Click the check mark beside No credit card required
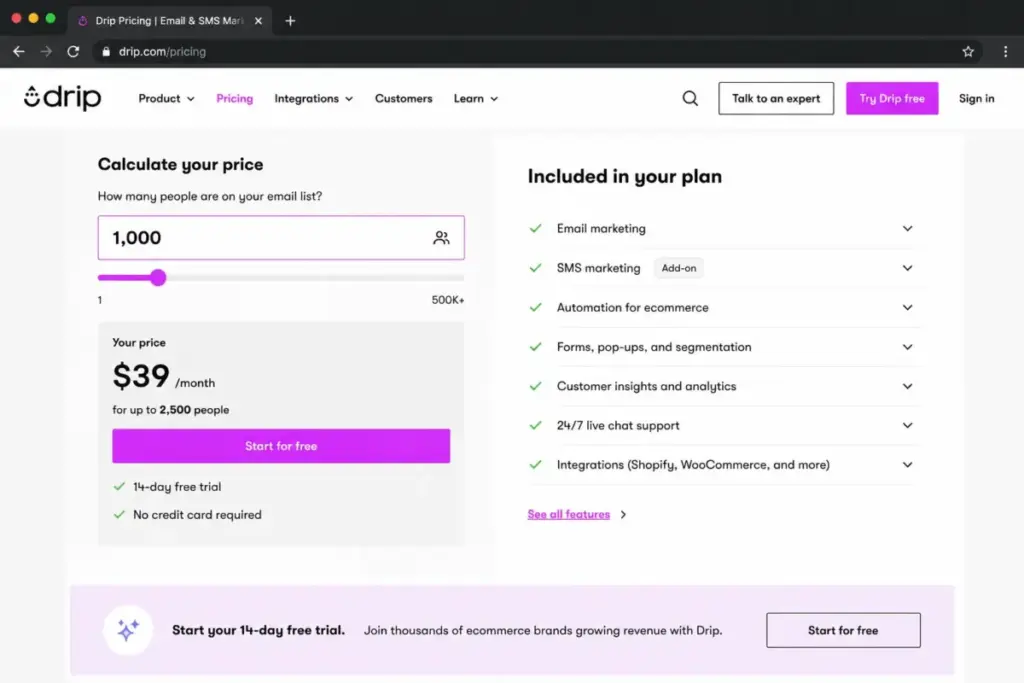The image size is (1024, 683). [x=119, y=515]
